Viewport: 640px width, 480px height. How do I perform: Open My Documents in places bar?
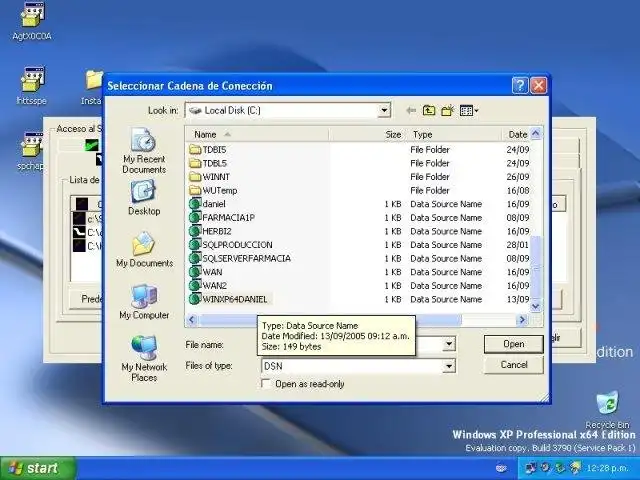144,250
